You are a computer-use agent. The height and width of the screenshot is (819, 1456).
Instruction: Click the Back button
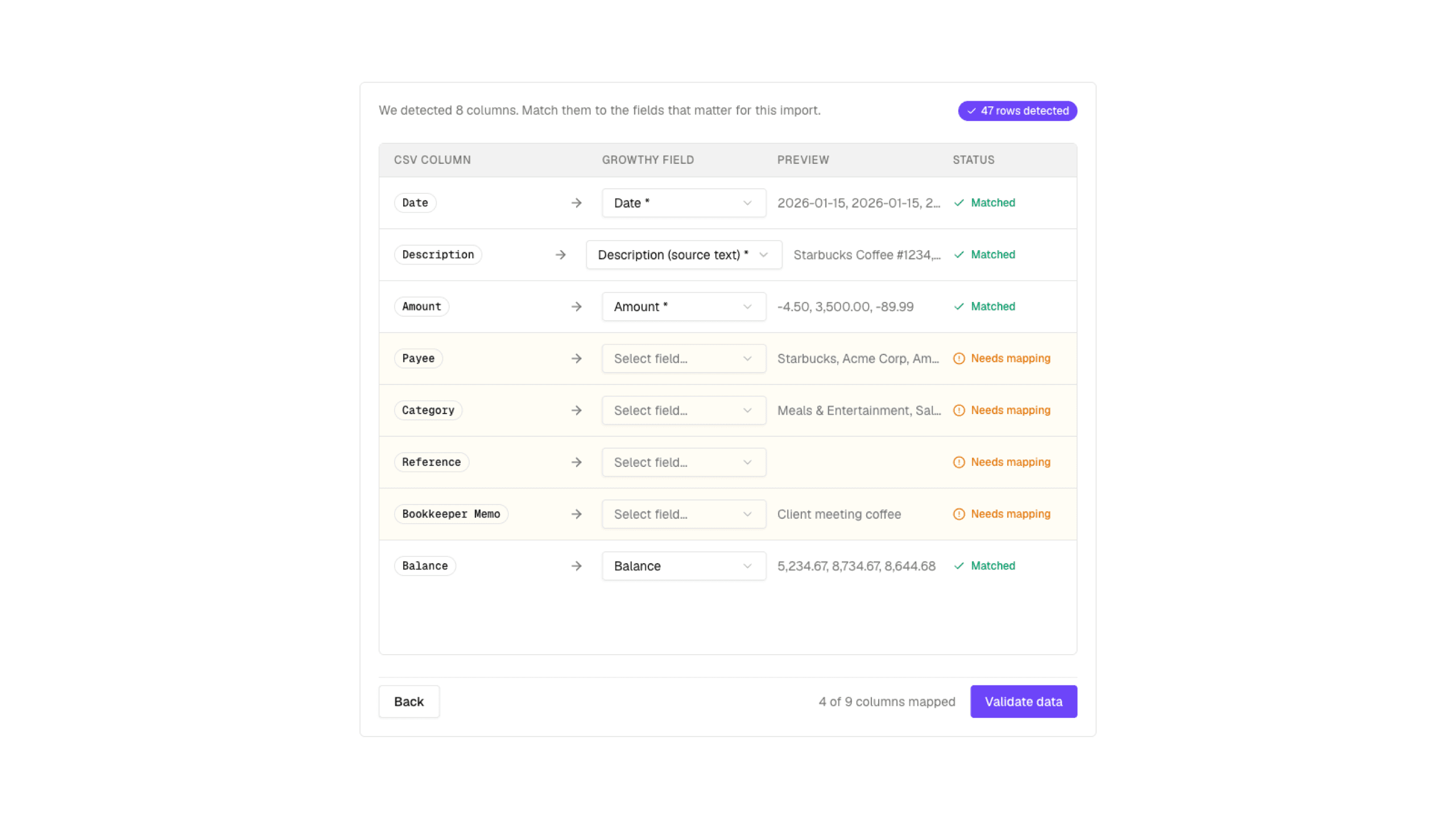click(x=409, y=701)
